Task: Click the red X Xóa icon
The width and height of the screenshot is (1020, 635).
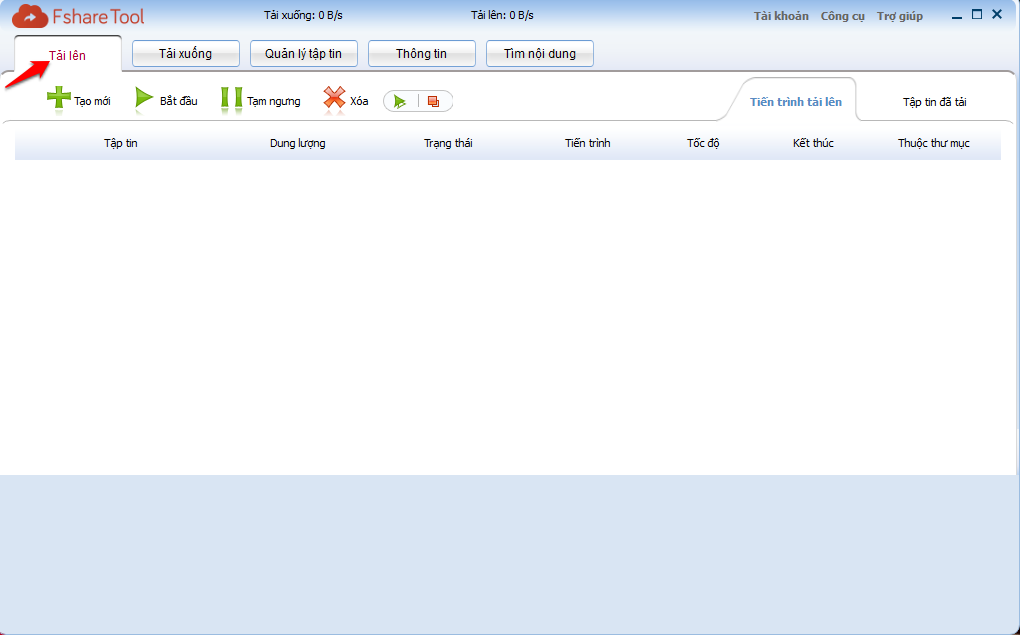Action: pyautogui.click(x=333, y=98)
